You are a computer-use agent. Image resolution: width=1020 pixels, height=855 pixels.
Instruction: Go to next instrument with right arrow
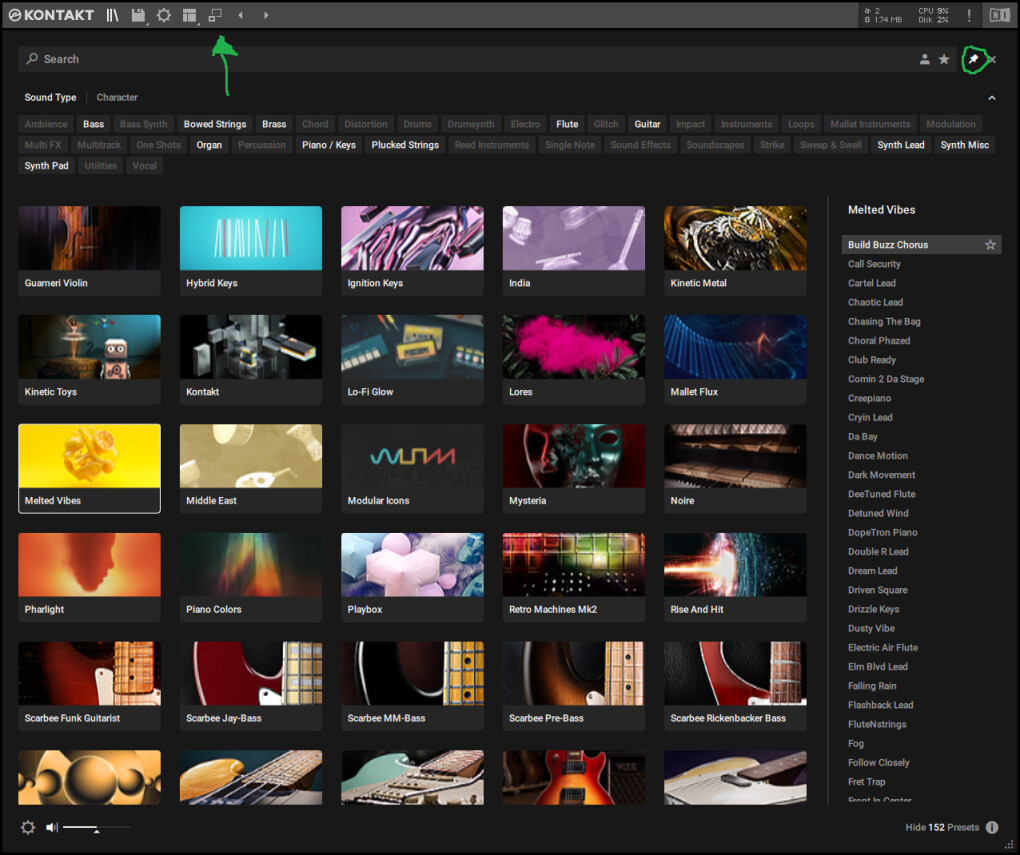pos(266,15)
